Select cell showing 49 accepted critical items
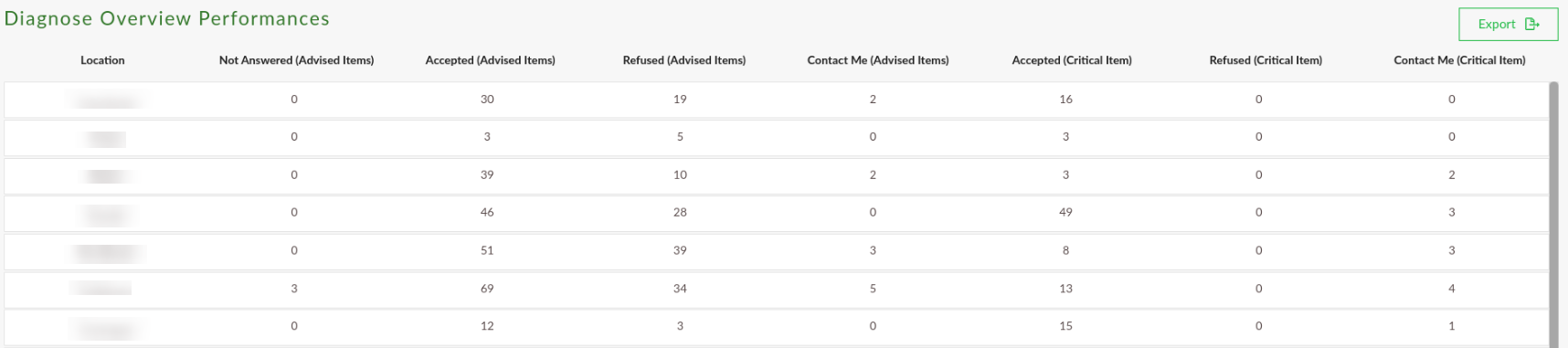This screenshot has width=1568, height=348. click(x=1065, y=213)
